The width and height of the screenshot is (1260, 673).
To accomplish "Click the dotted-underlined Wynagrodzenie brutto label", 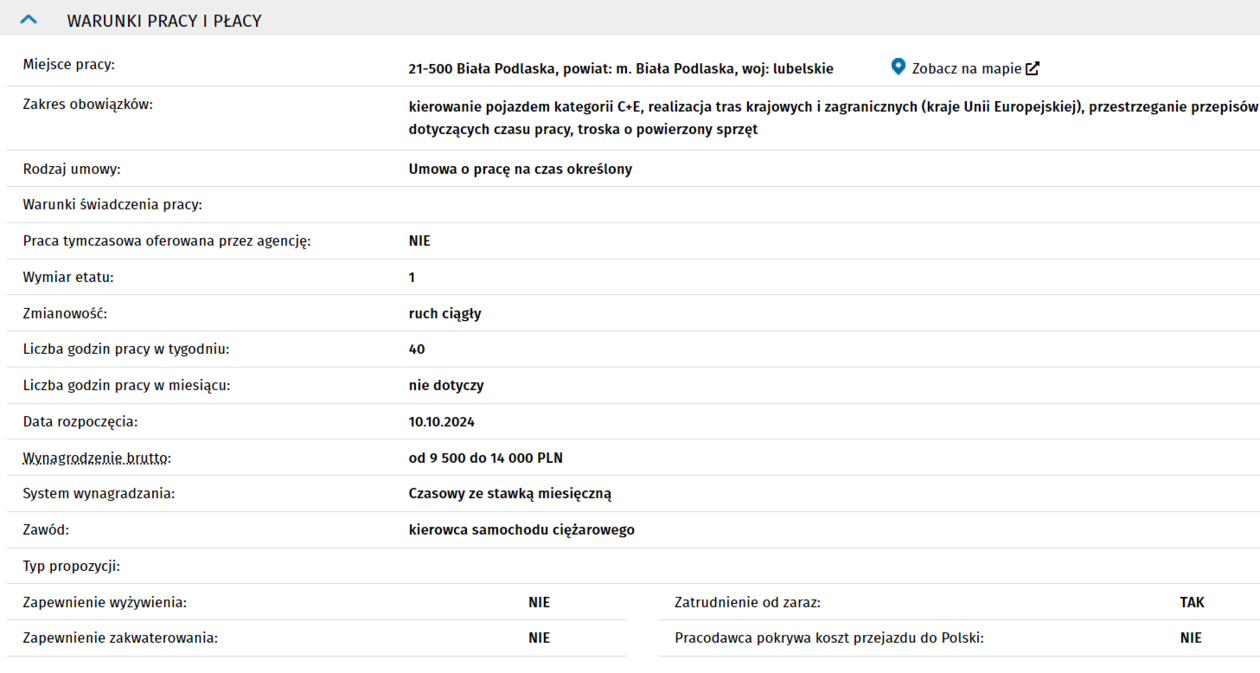I will (x=97, y=458).
